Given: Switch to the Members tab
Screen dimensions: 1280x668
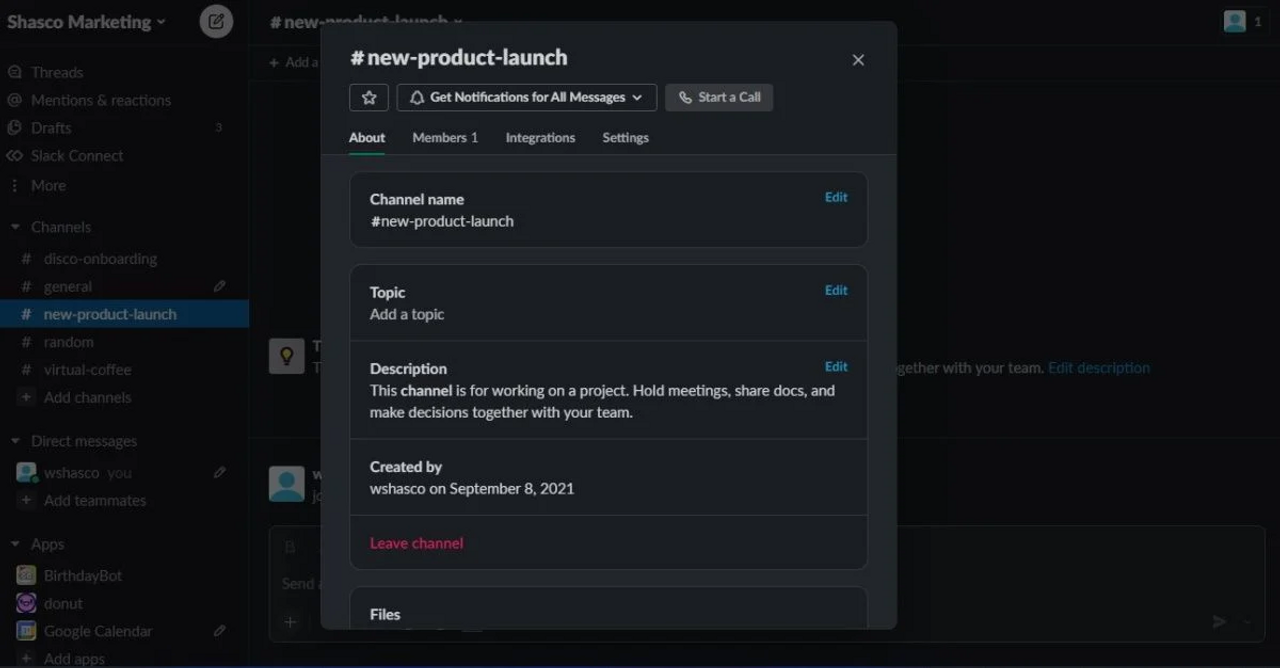Looking at the screenshot, I should point(445,138).
